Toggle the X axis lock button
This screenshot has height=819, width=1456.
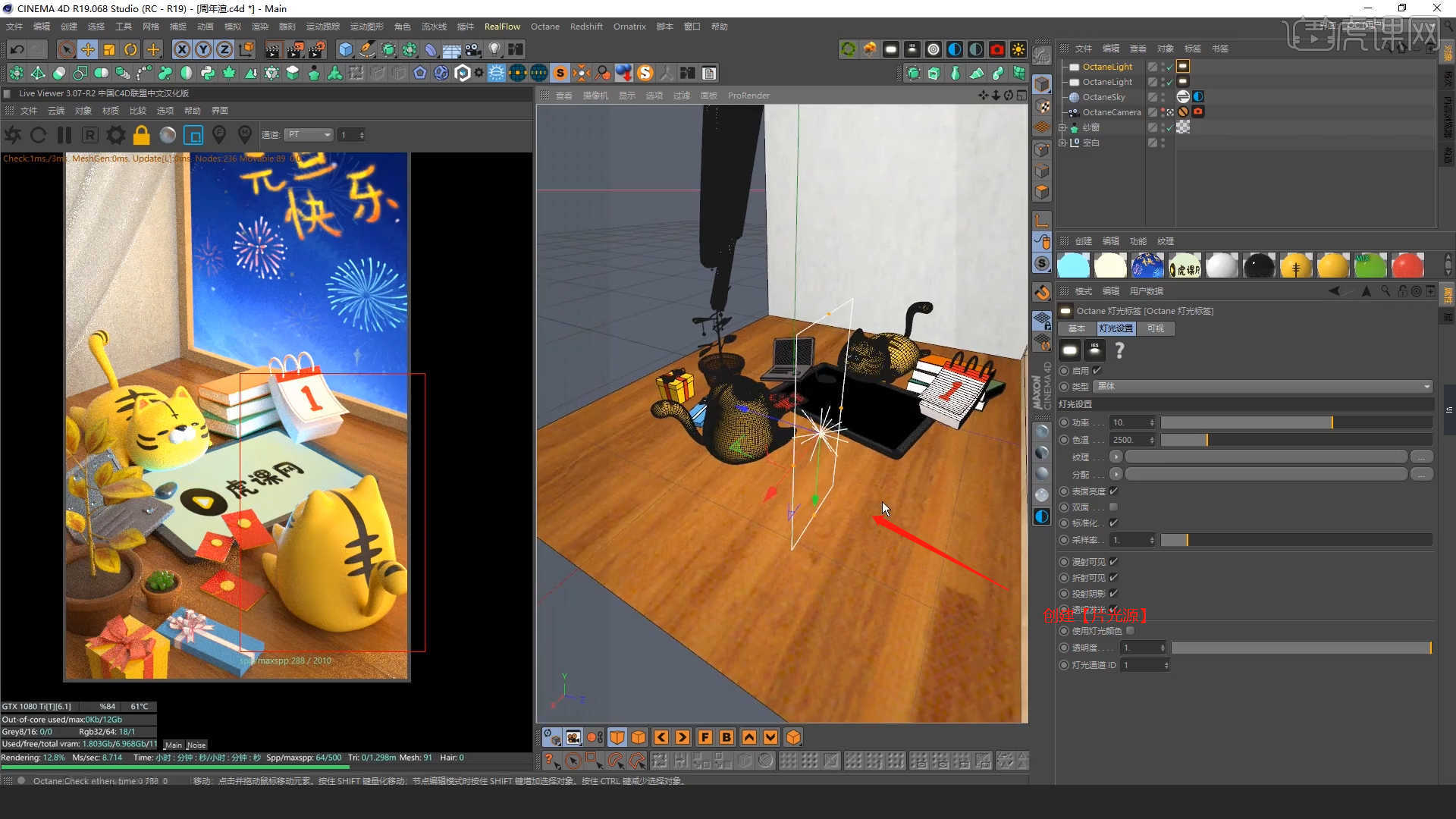(x=182, y=50)
